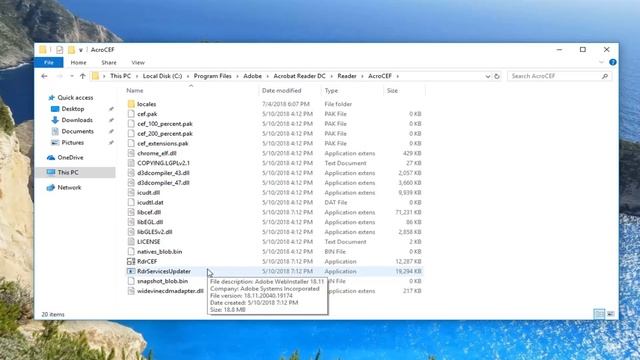Select the cef_100_percent.pak file icon
Viewport: 640px width, 360px height.
click(x=131, y=124)
